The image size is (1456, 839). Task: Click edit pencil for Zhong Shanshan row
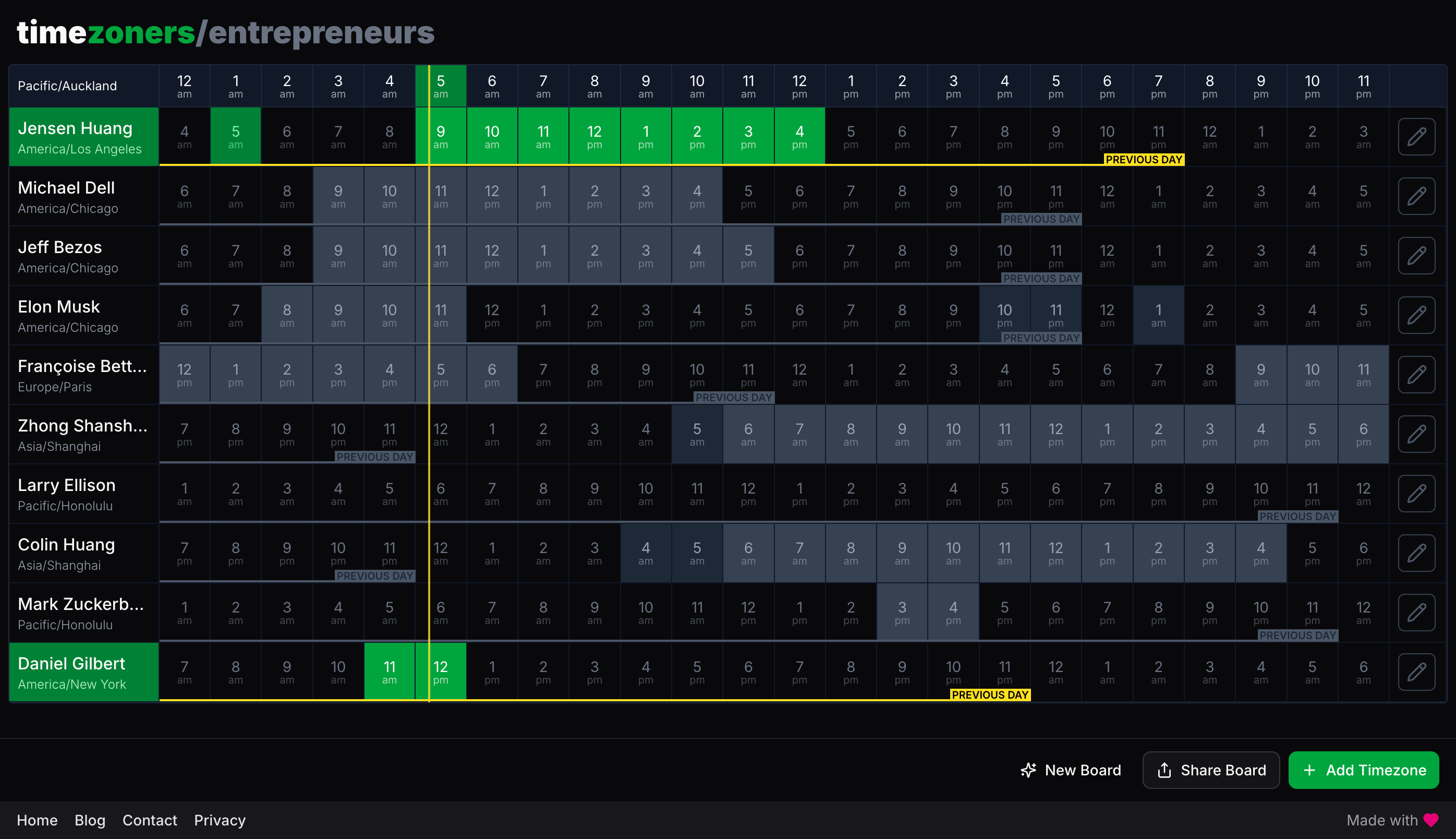[1416, 434]
